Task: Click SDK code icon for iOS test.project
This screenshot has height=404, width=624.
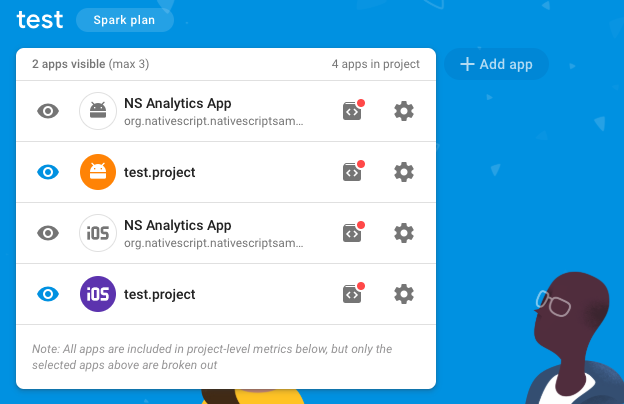Action: pyautogui.click(x=352, y=294)
